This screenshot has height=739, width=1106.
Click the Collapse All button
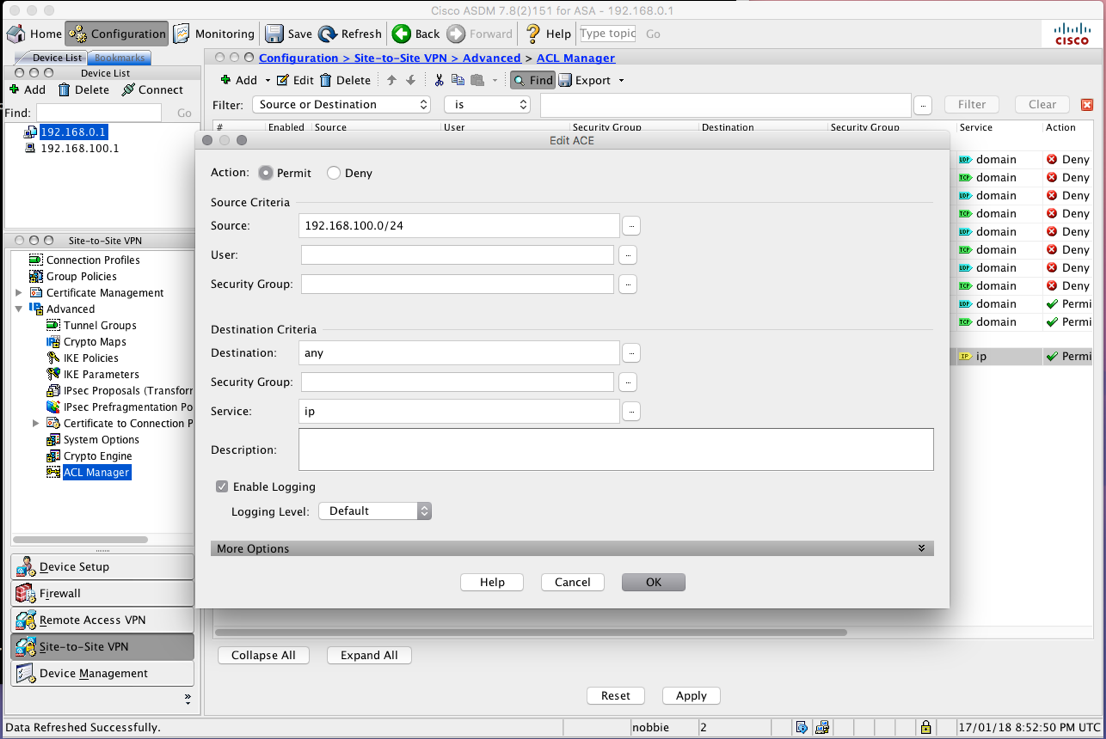click(x=263, y=655)
